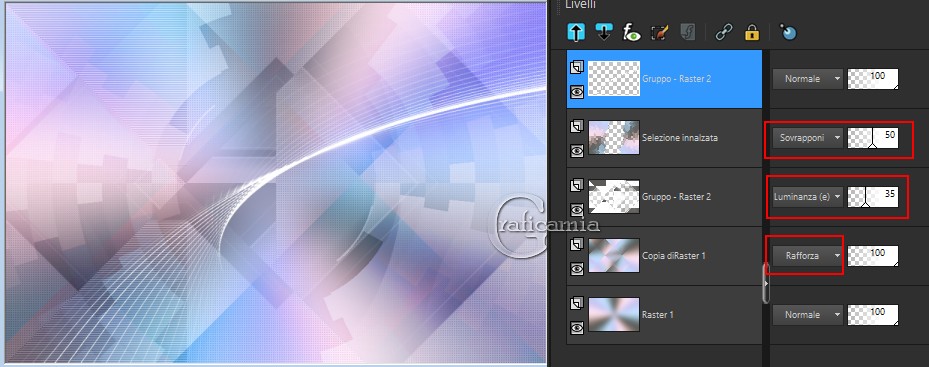Click the yellow lock transparency icon
This screenshot has width=929, height=367.
click(752, 32)
